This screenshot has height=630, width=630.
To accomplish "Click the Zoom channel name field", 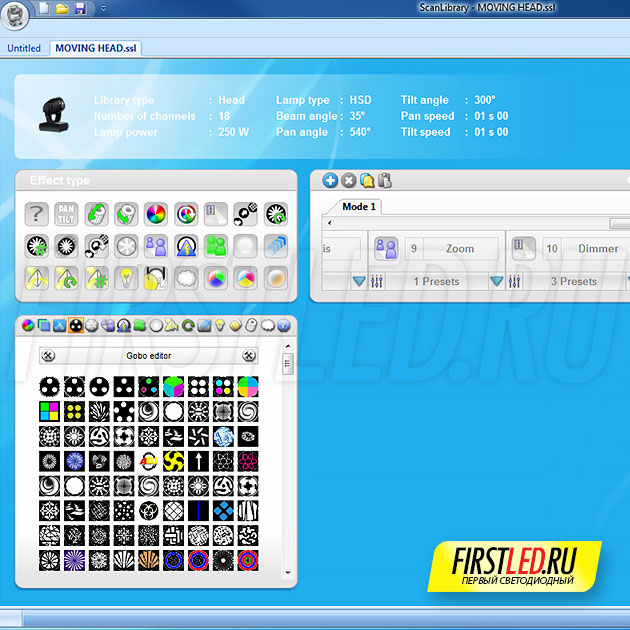I will point(460,249).
